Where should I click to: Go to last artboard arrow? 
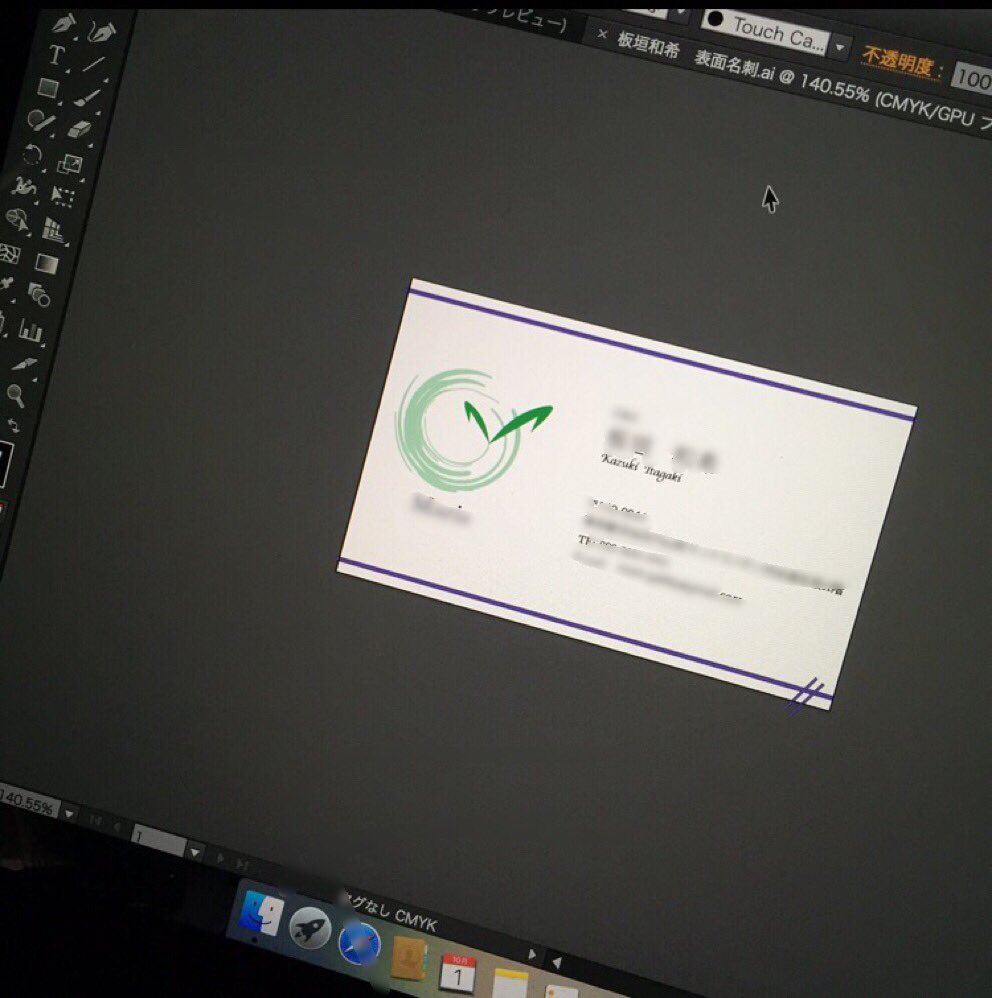[241, 864]
